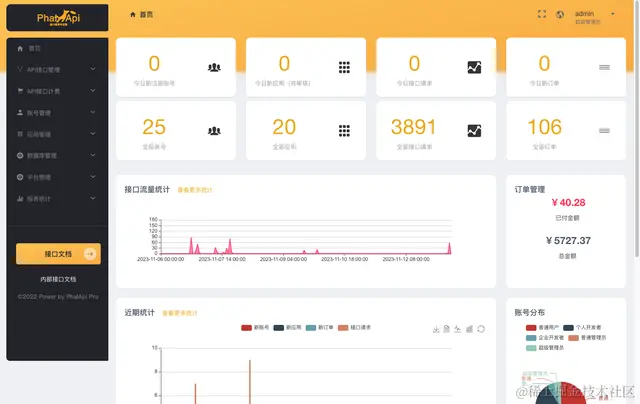Expand the 账号管理 chevron
This screenshot has width=640, height=404.
pyautogui.click(x=93, y=112)
